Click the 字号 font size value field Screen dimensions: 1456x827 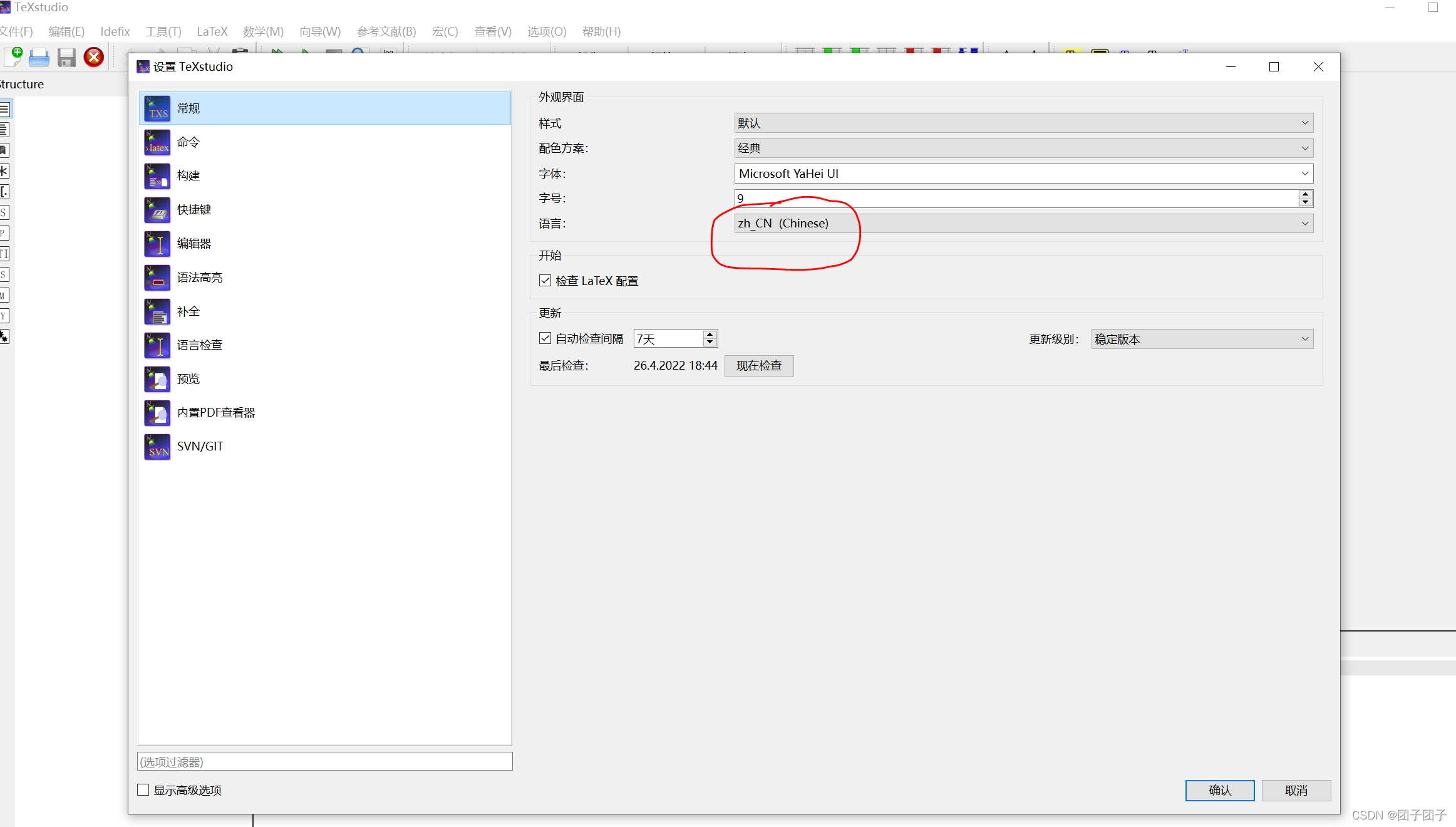click(1016, 199)
